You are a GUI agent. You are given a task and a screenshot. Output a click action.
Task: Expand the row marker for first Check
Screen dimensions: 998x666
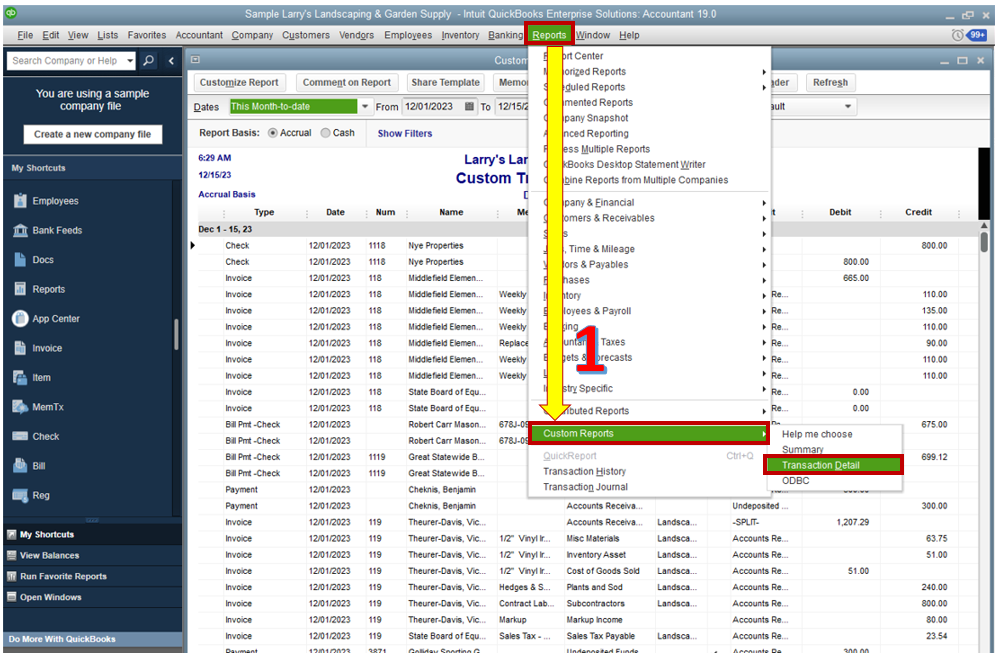click(x=193, y=245)
